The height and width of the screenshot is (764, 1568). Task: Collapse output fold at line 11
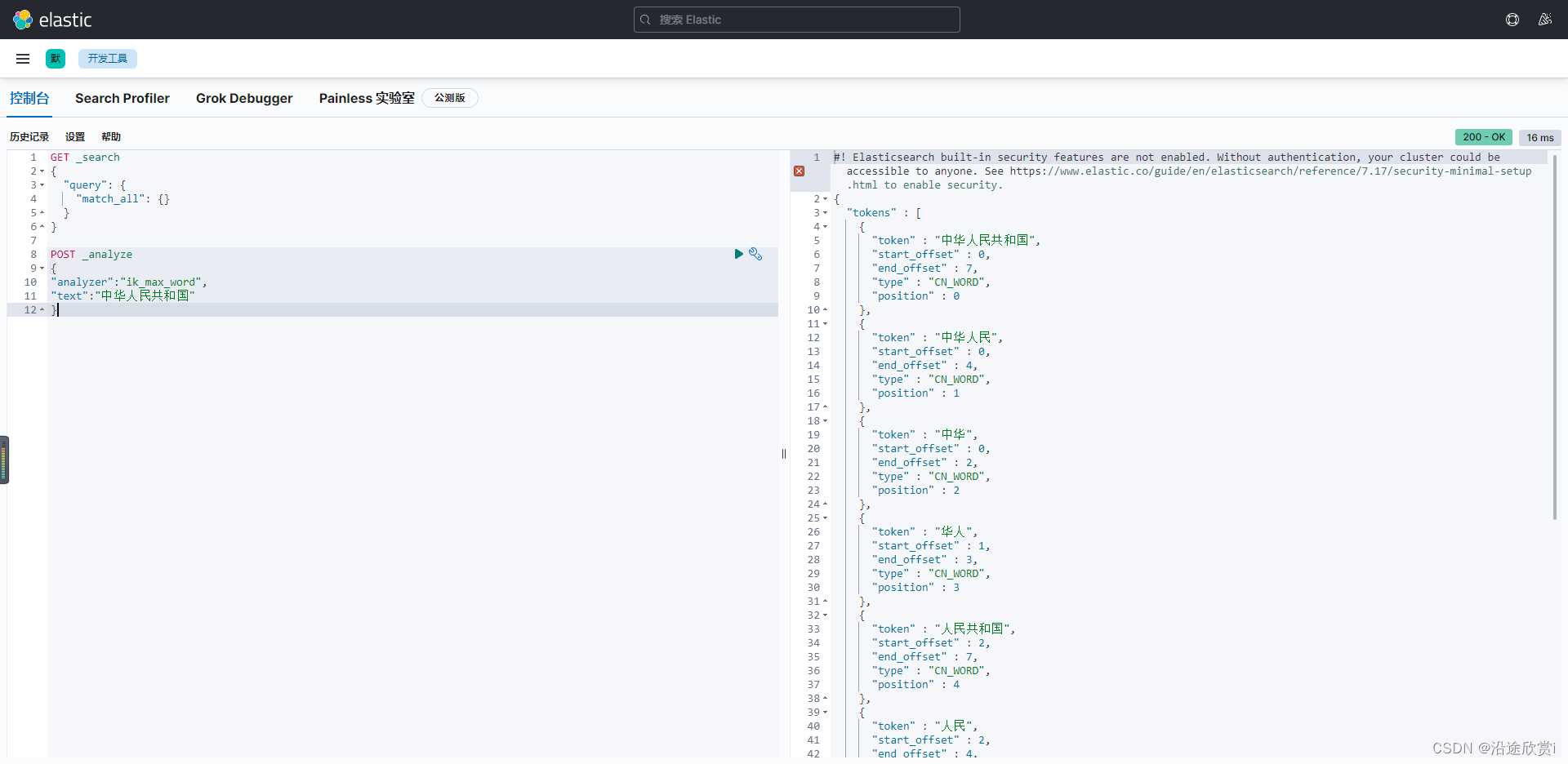tap(825, 324)
